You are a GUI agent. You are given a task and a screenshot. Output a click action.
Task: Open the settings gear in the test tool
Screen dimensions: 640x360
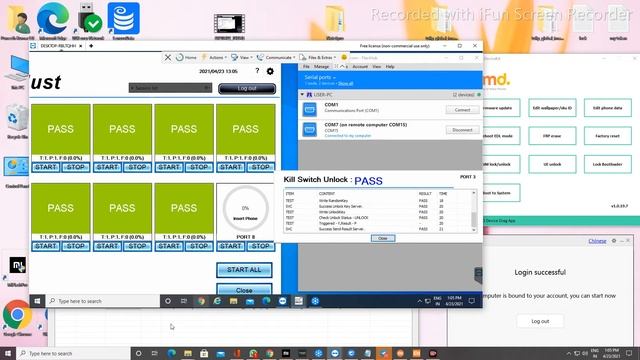pyautogui.click(x=270, y=71)
